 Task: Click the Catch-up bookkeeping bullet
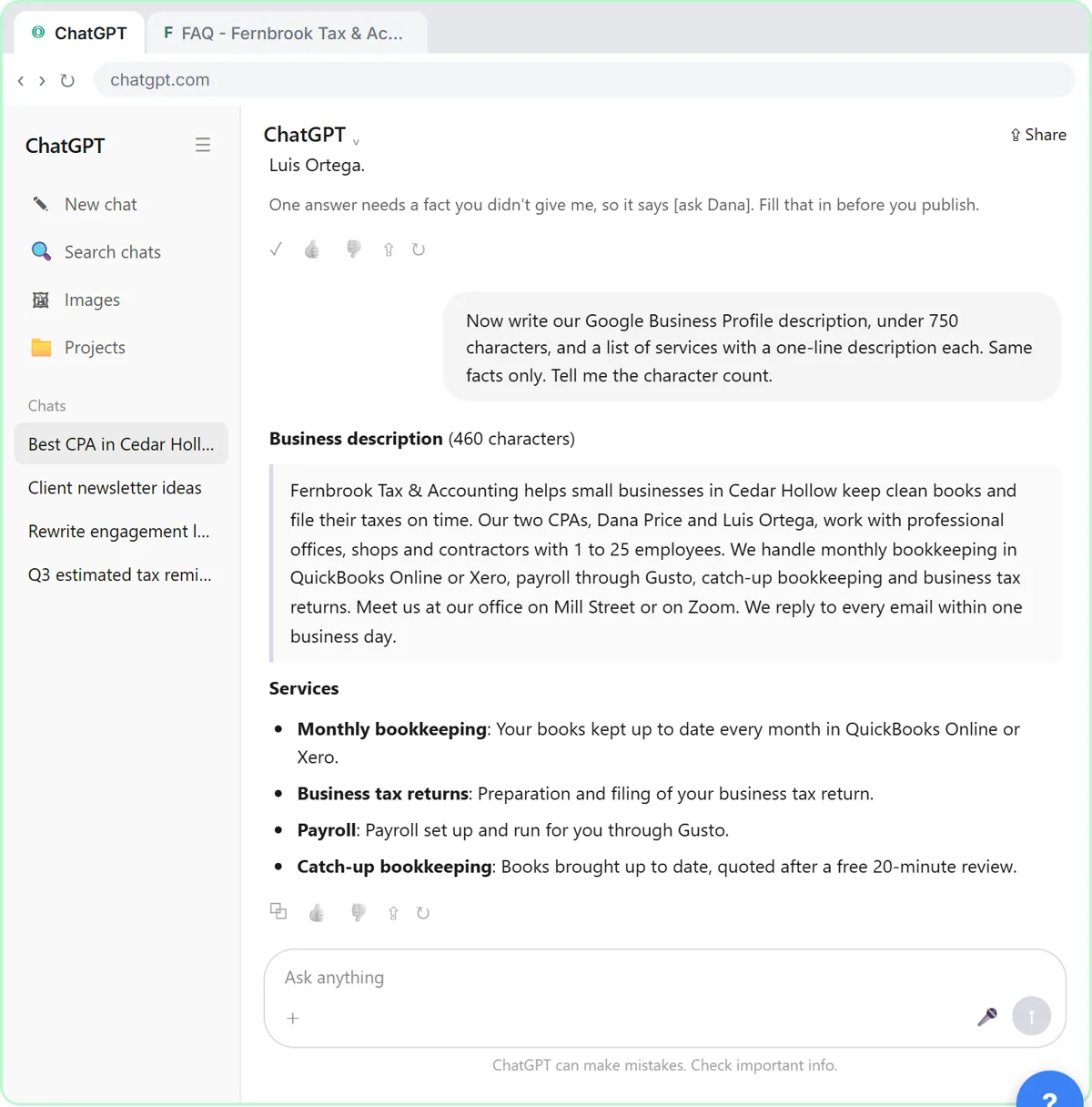point(657,867)
